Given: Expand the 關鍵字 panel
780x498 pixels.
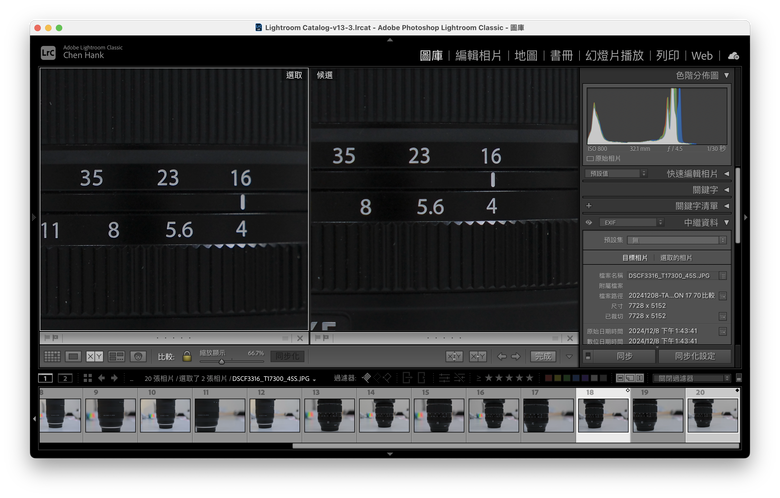Looking at the screenshot, I should click(727, 190).
